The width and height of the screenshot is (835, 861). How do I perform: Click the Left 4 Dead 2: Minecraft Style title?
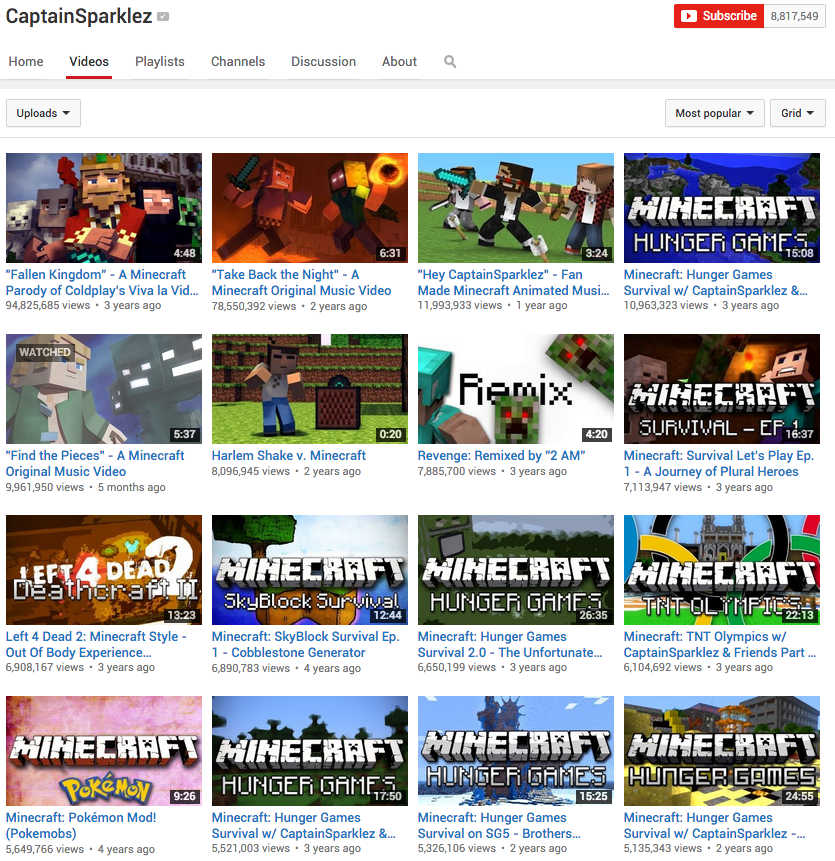pos(96,645)
